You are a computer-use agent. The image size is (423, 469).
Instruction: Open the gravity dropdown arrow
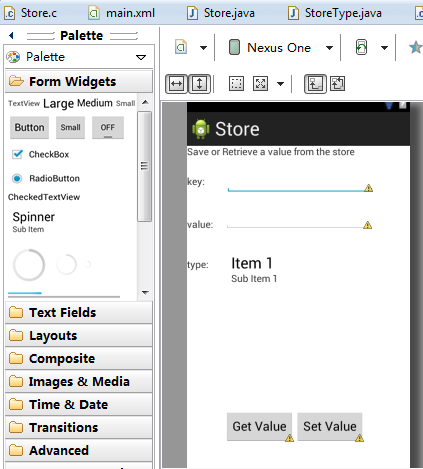[281, 84]
